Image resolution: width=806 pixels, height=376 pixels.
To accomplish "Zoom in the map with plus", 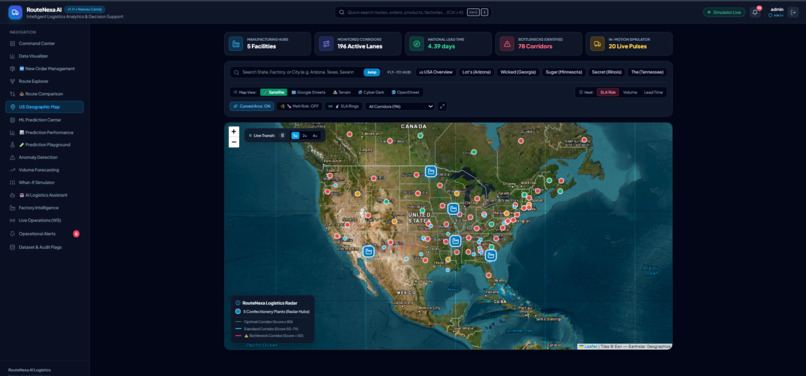I will tap(234, 132).
